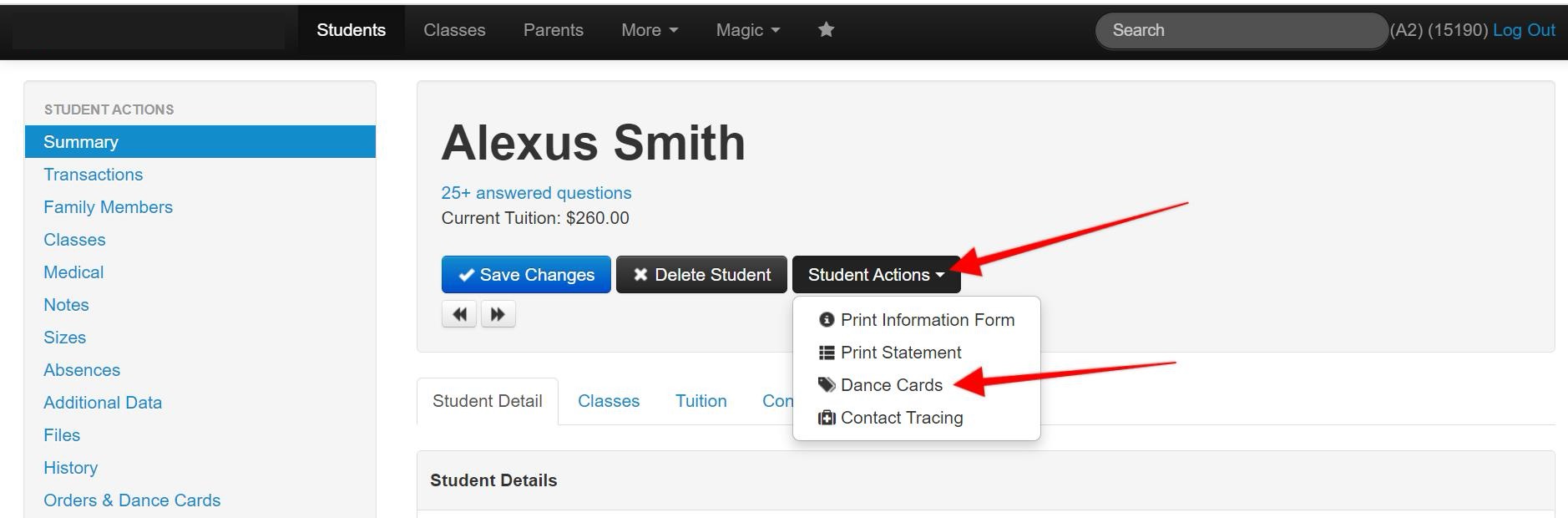Expand the More menu in navbar

pyautogui.click(x=649, y=30)
